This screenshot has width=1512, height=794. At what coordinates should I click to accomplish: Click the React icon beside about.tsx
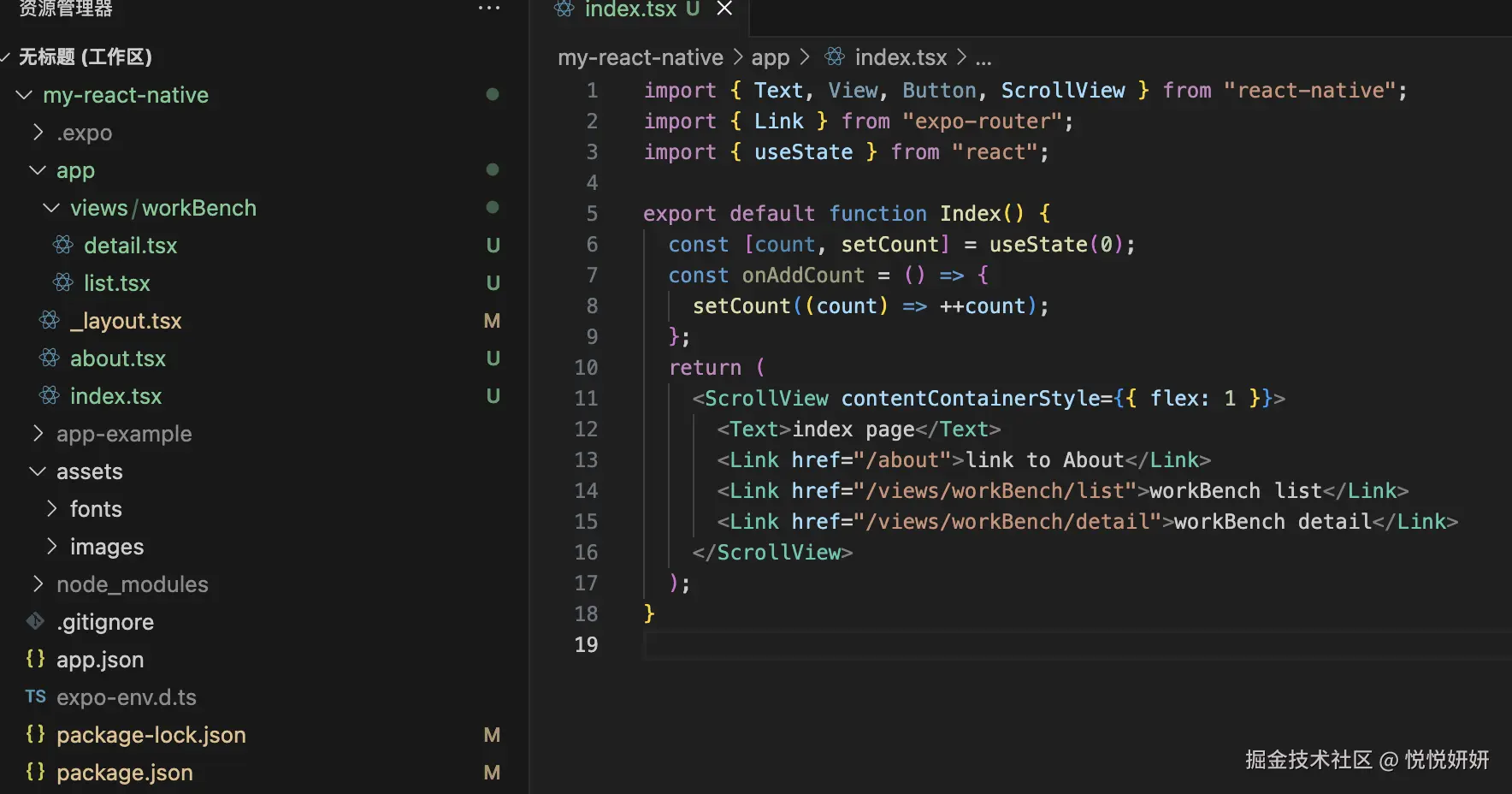(x=50, y=358)
